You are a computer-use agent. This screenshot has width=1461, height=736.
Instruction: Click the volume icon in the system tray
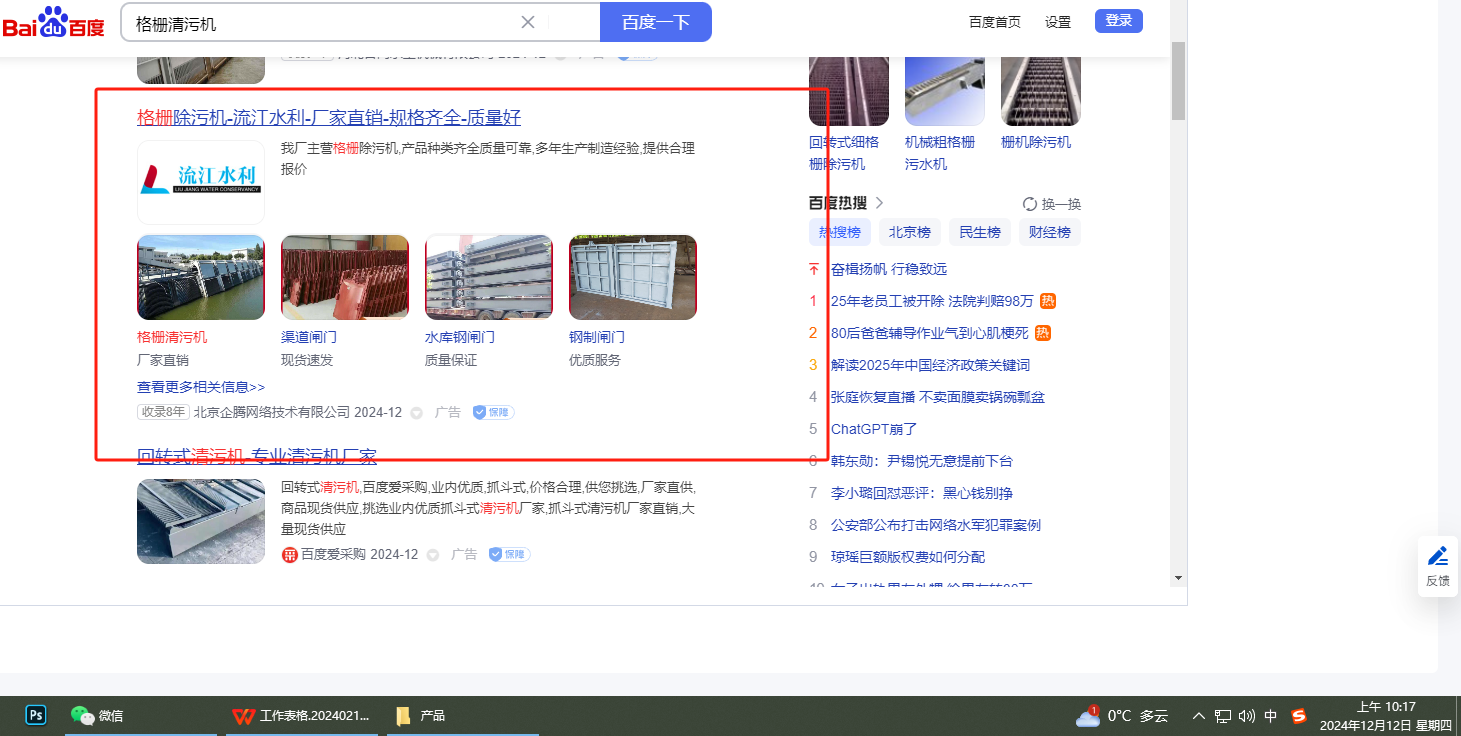1246,716
